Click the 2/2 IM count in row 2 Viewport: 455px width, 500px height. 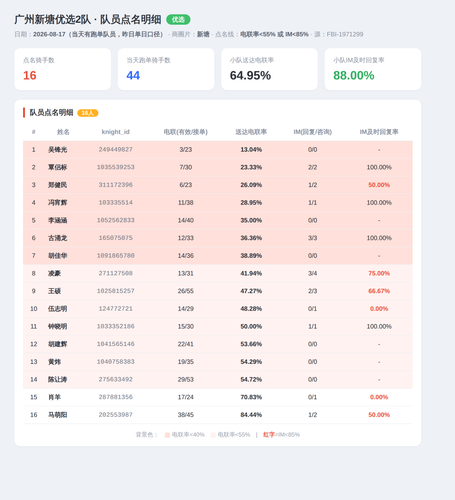(x=312, y=167)
